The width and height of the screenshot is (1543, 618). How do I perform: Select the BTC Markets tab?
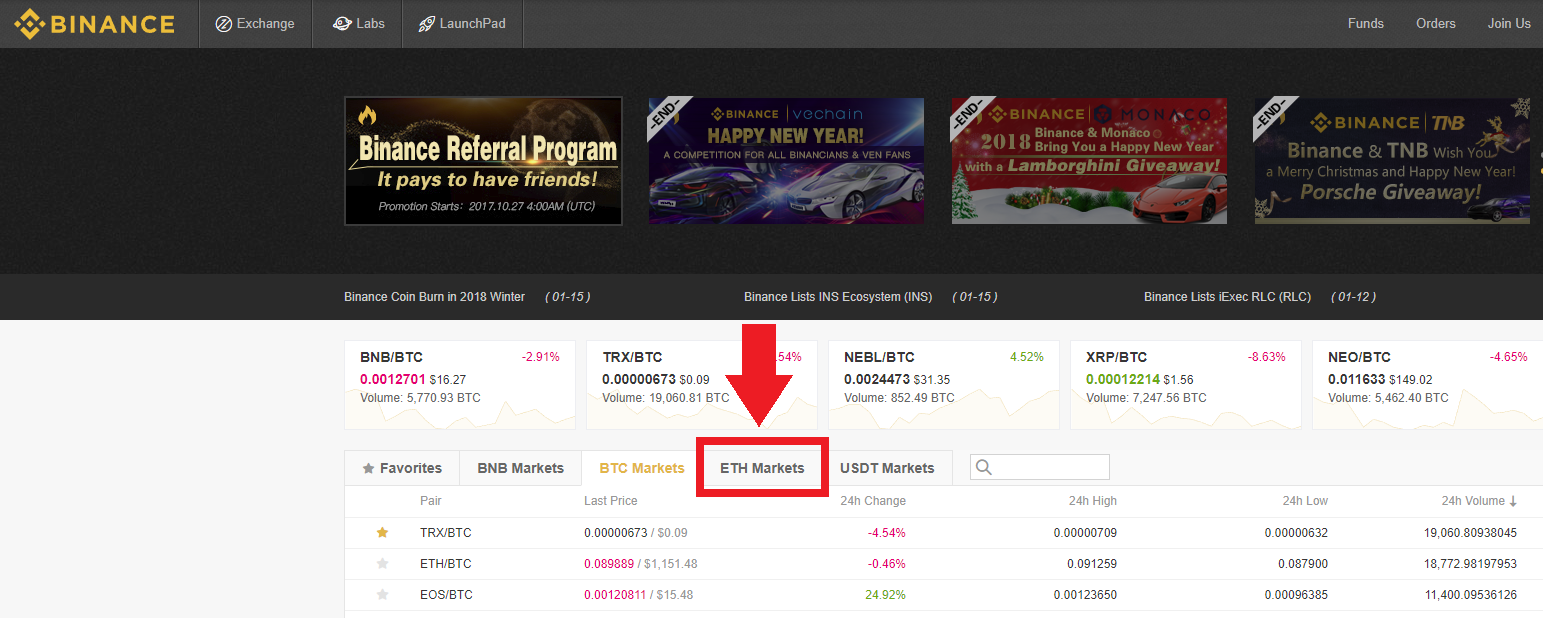click(x=642, y=468)
